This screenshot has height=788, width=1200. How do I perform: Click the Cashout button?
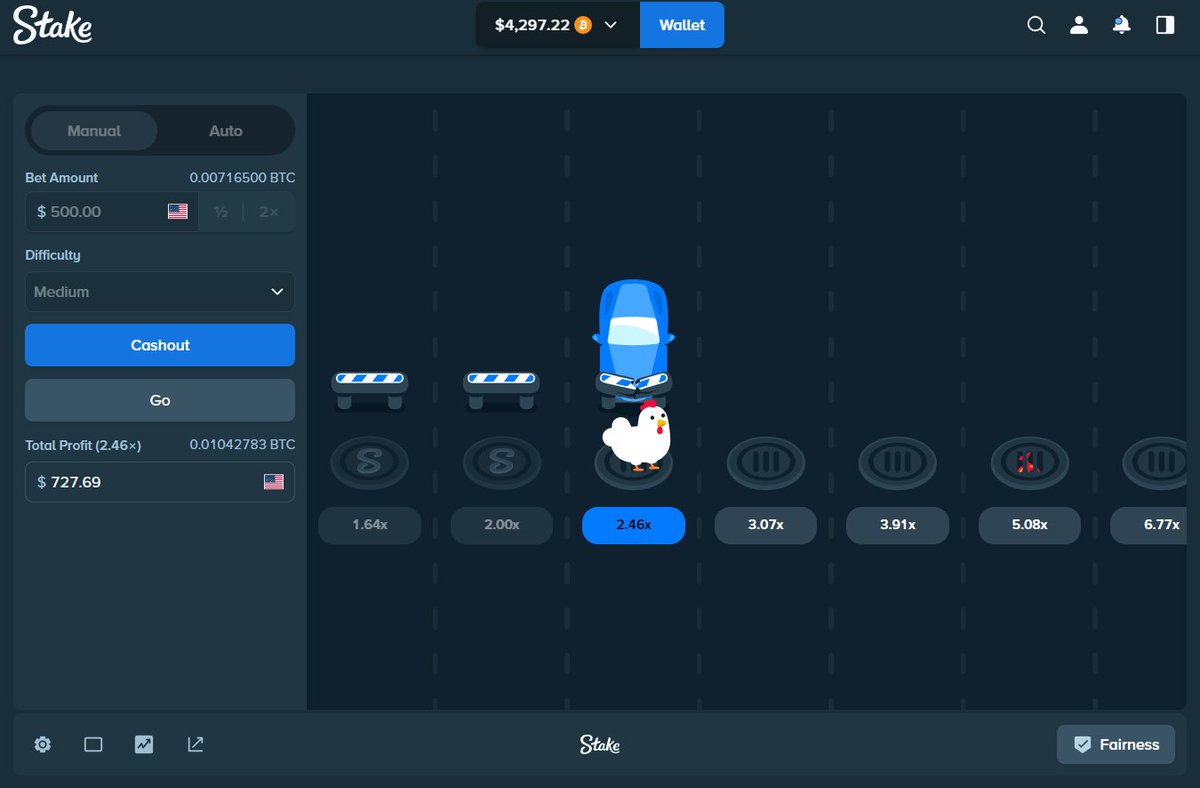(160, 345)
